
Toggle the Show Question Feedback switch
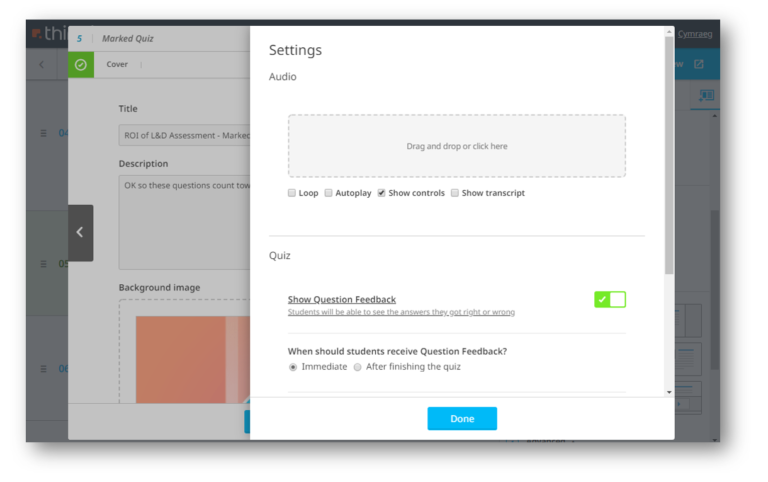pos(610,299)
